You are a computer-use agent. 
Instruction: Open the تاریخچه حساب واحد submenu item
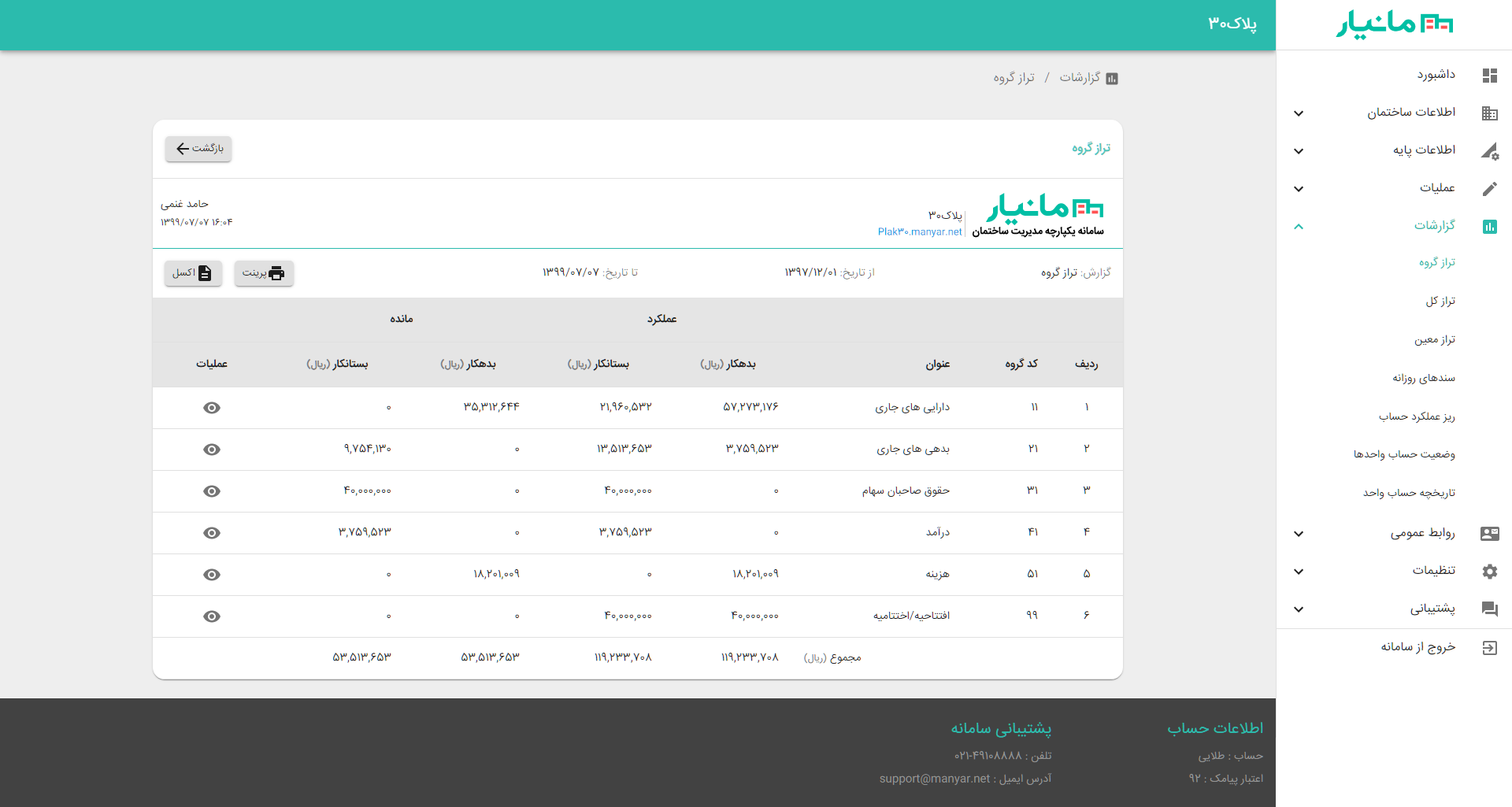[x=1409, y=493]
